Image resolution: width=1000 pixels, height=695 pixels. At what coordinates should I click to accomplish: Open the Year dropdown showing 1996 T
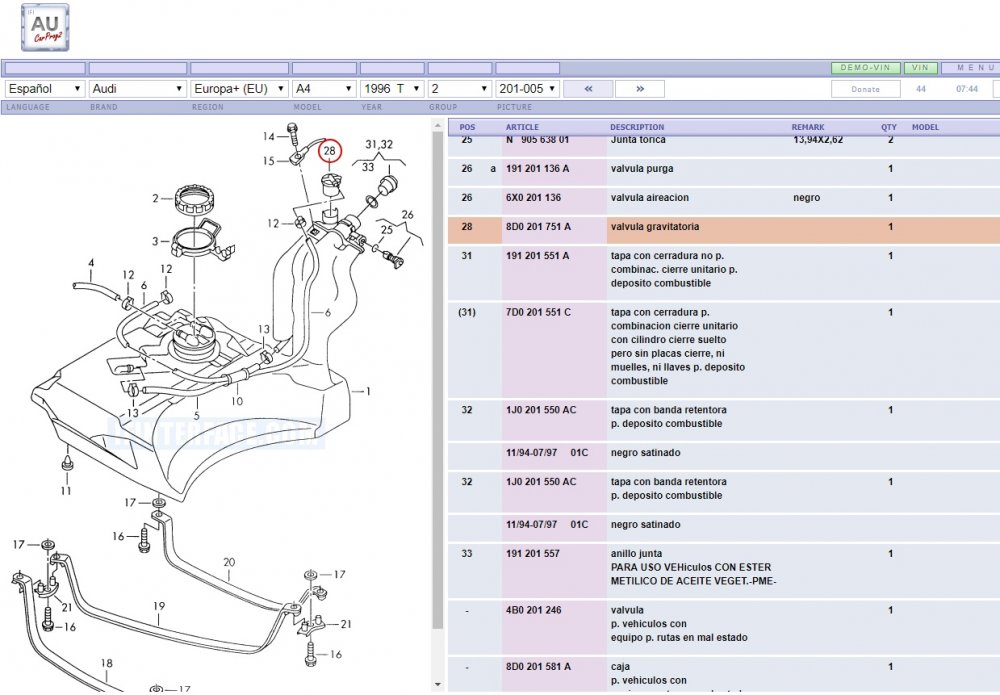(x=392, y=89)
